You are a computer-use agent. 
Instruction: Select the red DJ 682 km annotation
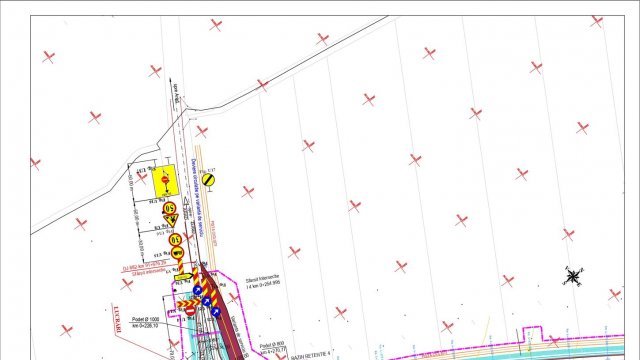tap(145, 267)
